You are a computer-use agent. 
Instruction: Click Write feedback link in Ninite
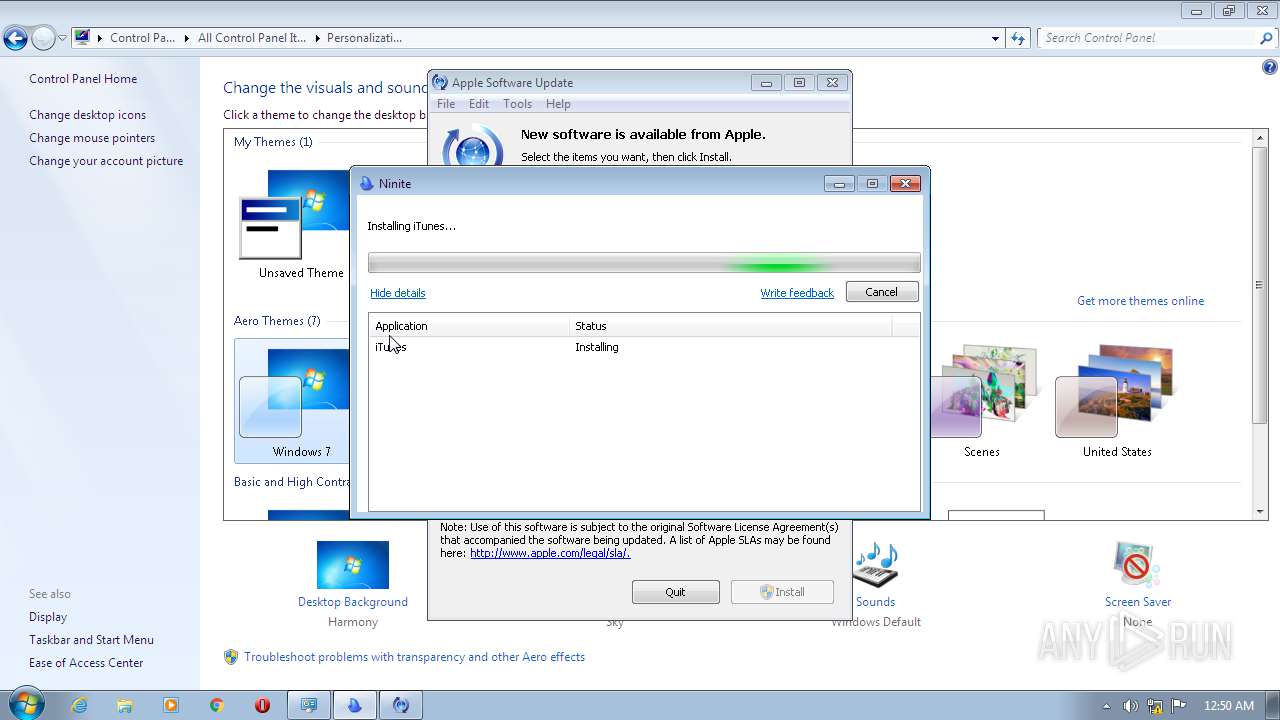pos(797,293)
